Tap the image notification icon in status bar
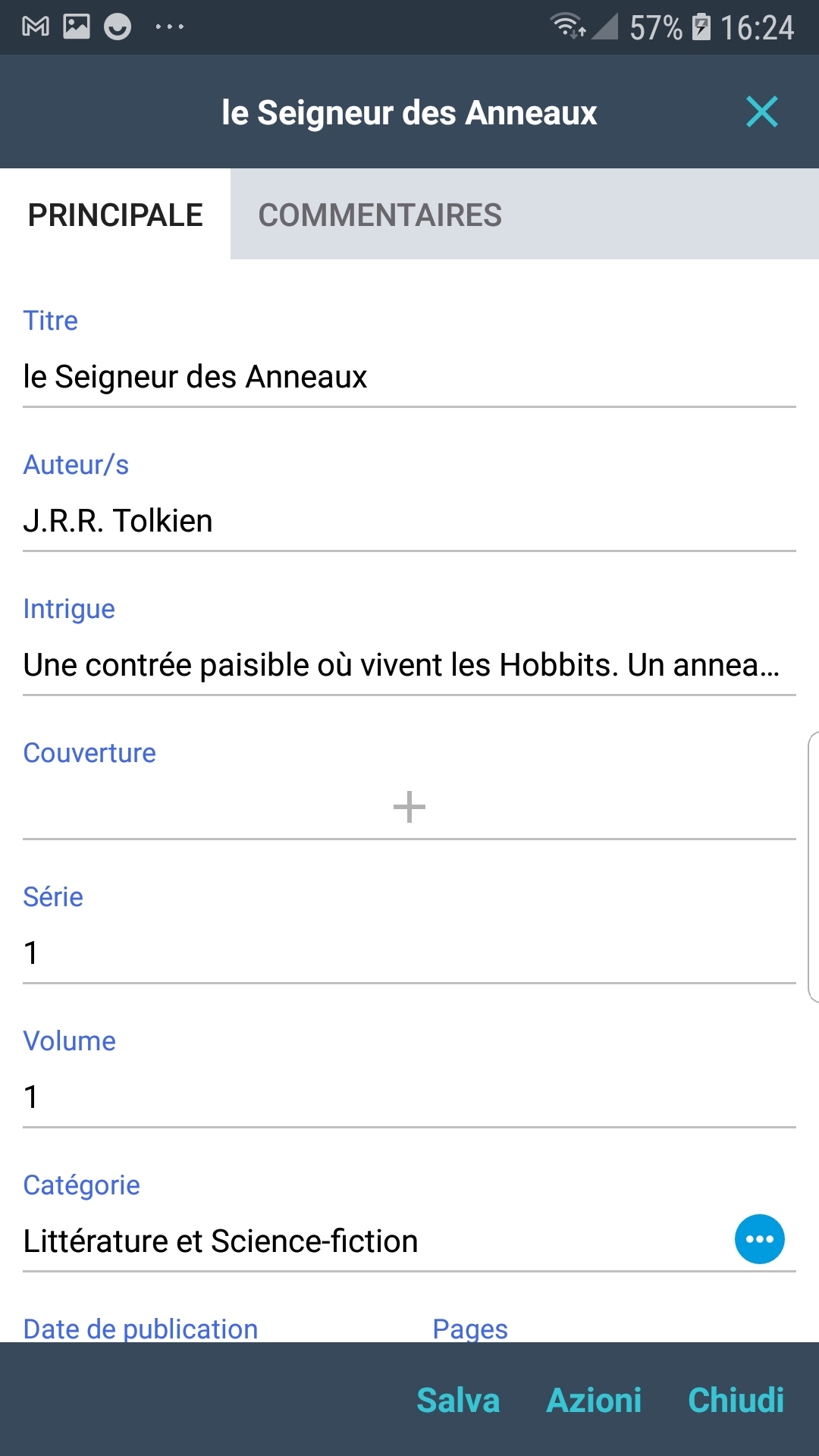Image resolution: width=819 pixels, height=1456 pixels. [x=76, y=27]
